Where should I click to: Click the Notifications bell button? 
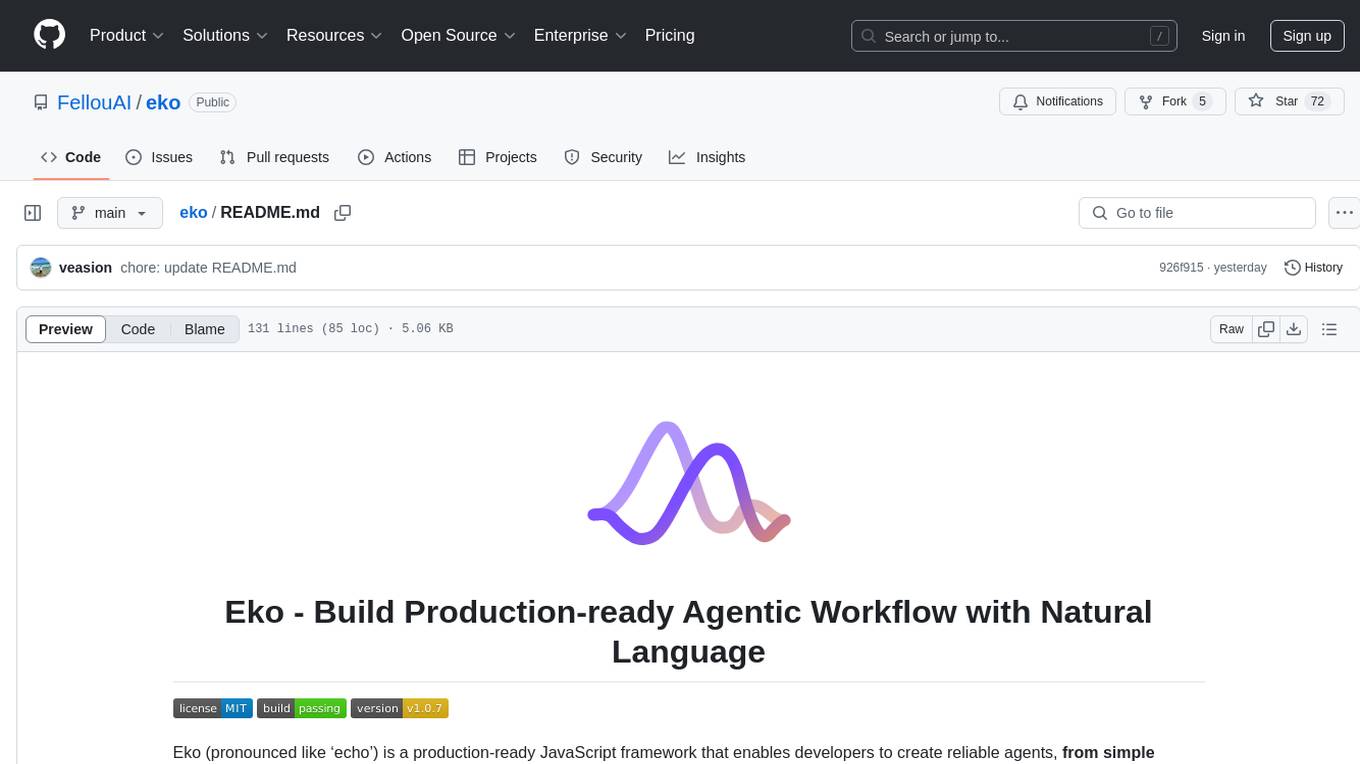coord(1058,101)
